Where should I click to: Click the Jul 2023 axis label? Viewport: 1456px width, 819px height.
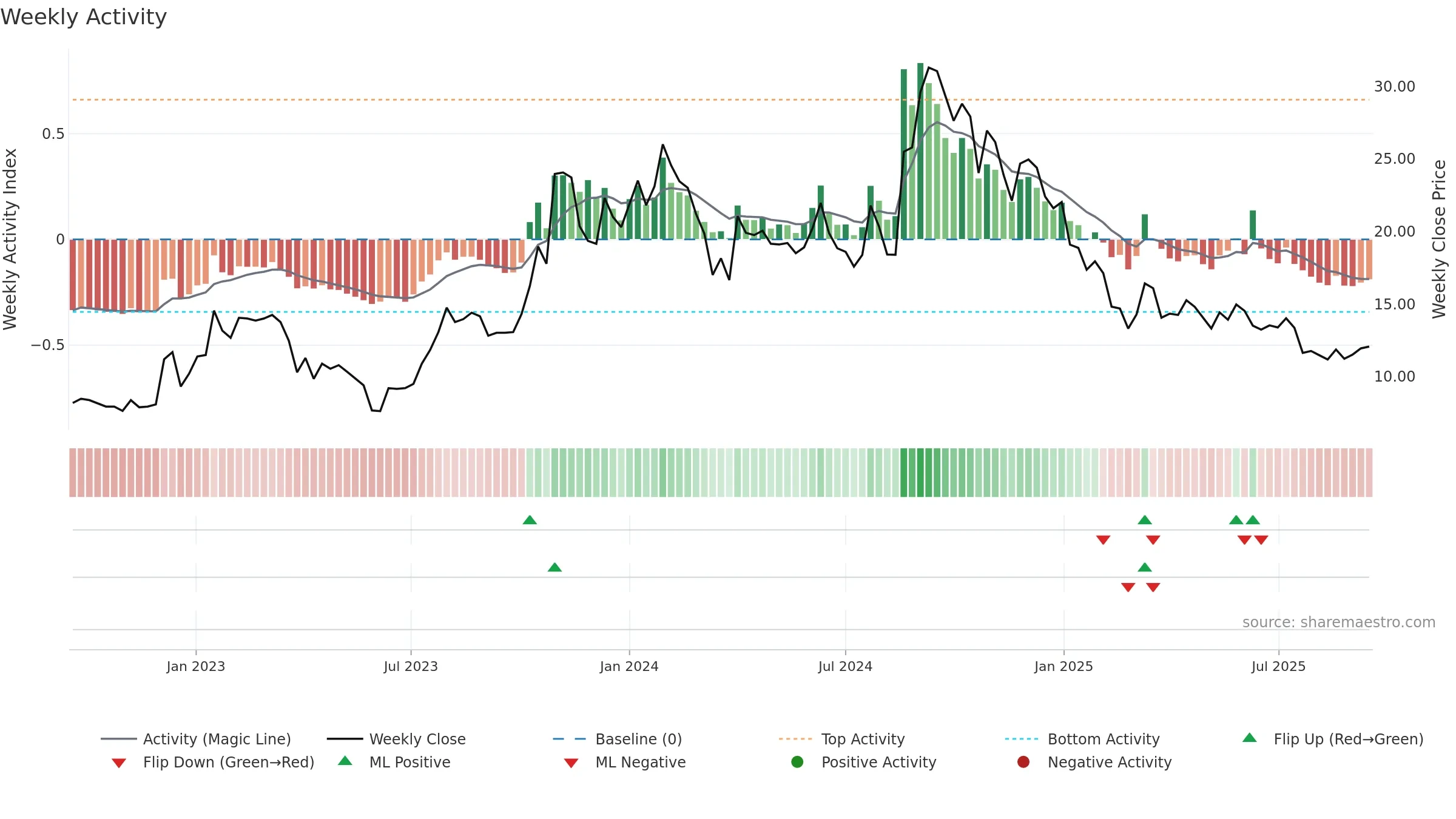coord(411,666)
